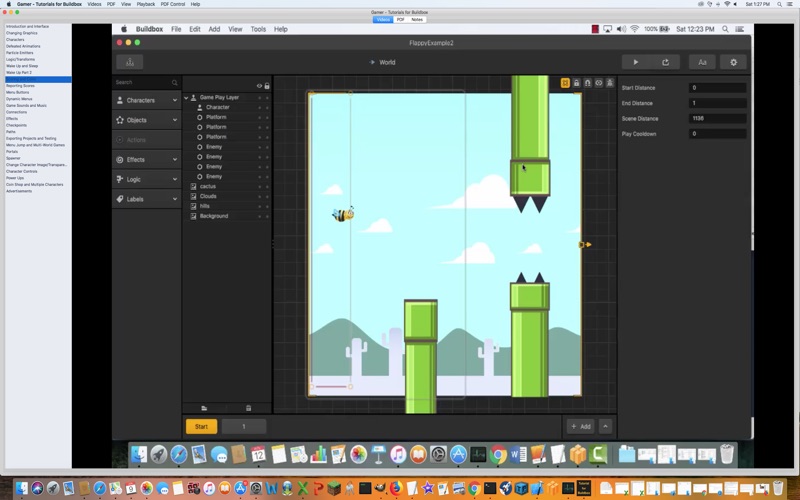800x500 pixels.
Task: Click the + Add scene button
Action: pos(581,427)
